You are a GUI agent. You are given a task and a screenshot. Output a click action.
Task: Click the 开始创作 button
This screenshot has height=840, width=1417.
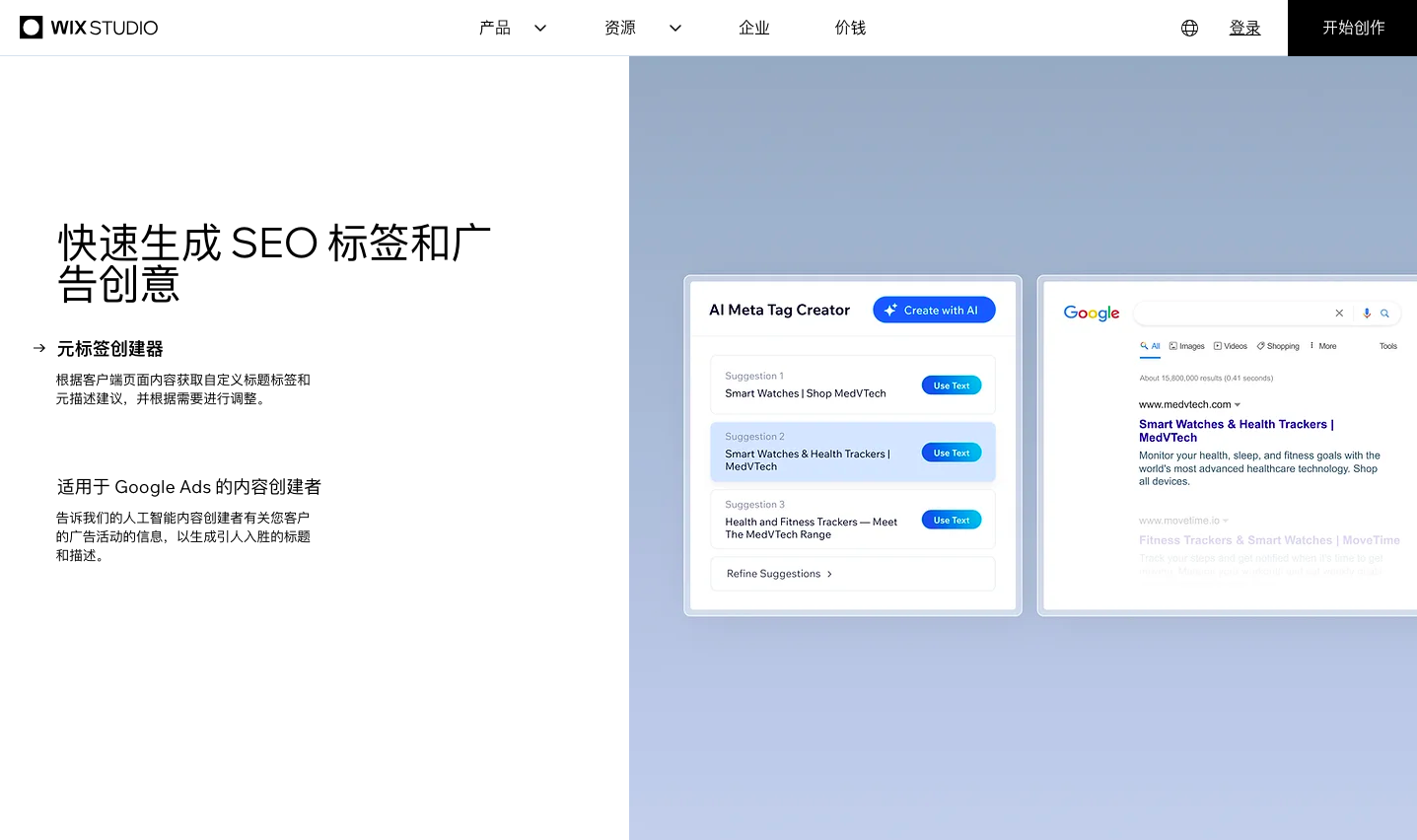click(x=1353, y=28)
